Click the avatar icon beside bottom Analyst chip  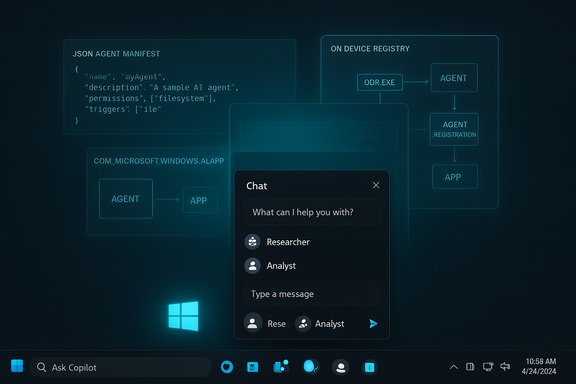[x=303, y=324]
